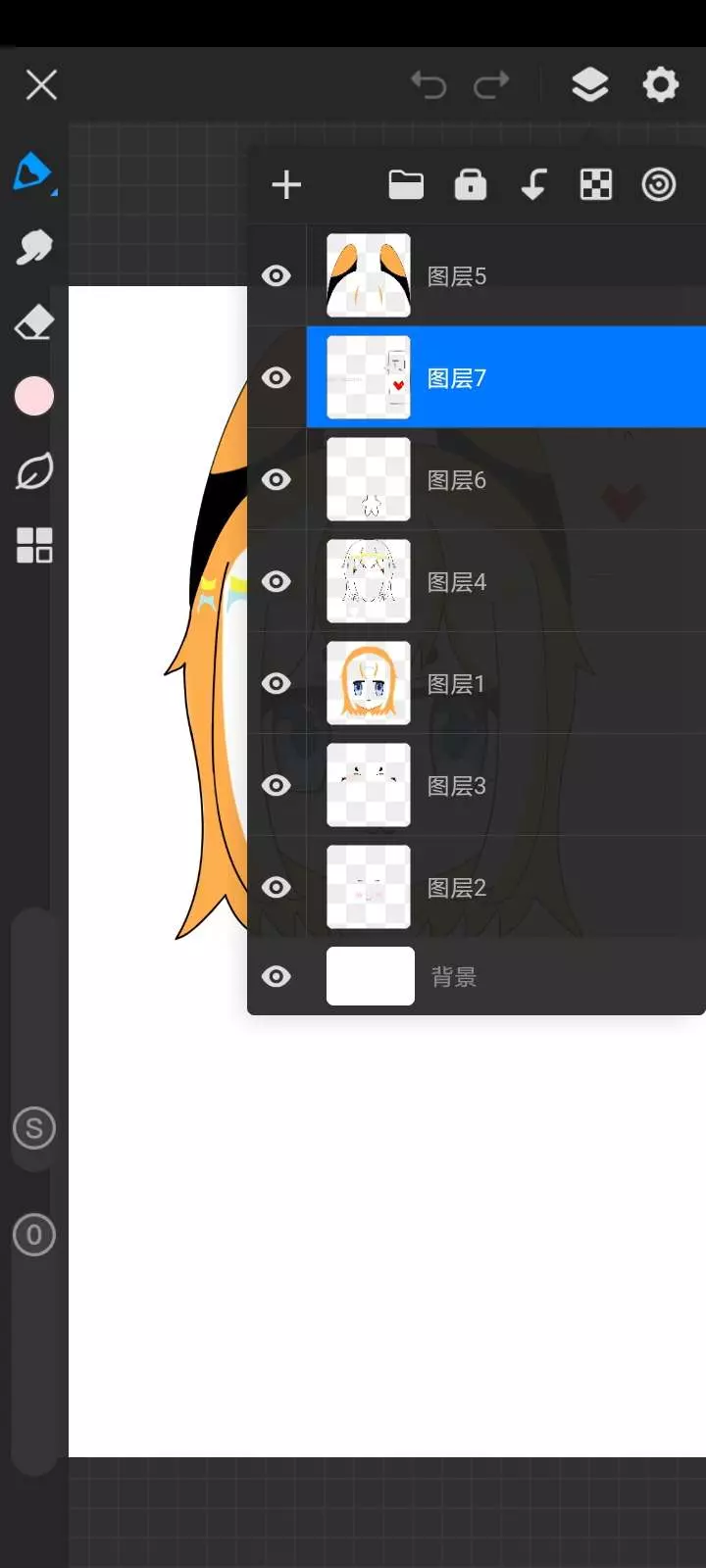The image size is (706, 1568).
Task: Hide the 背景 layer
Action: coord(277,976)
